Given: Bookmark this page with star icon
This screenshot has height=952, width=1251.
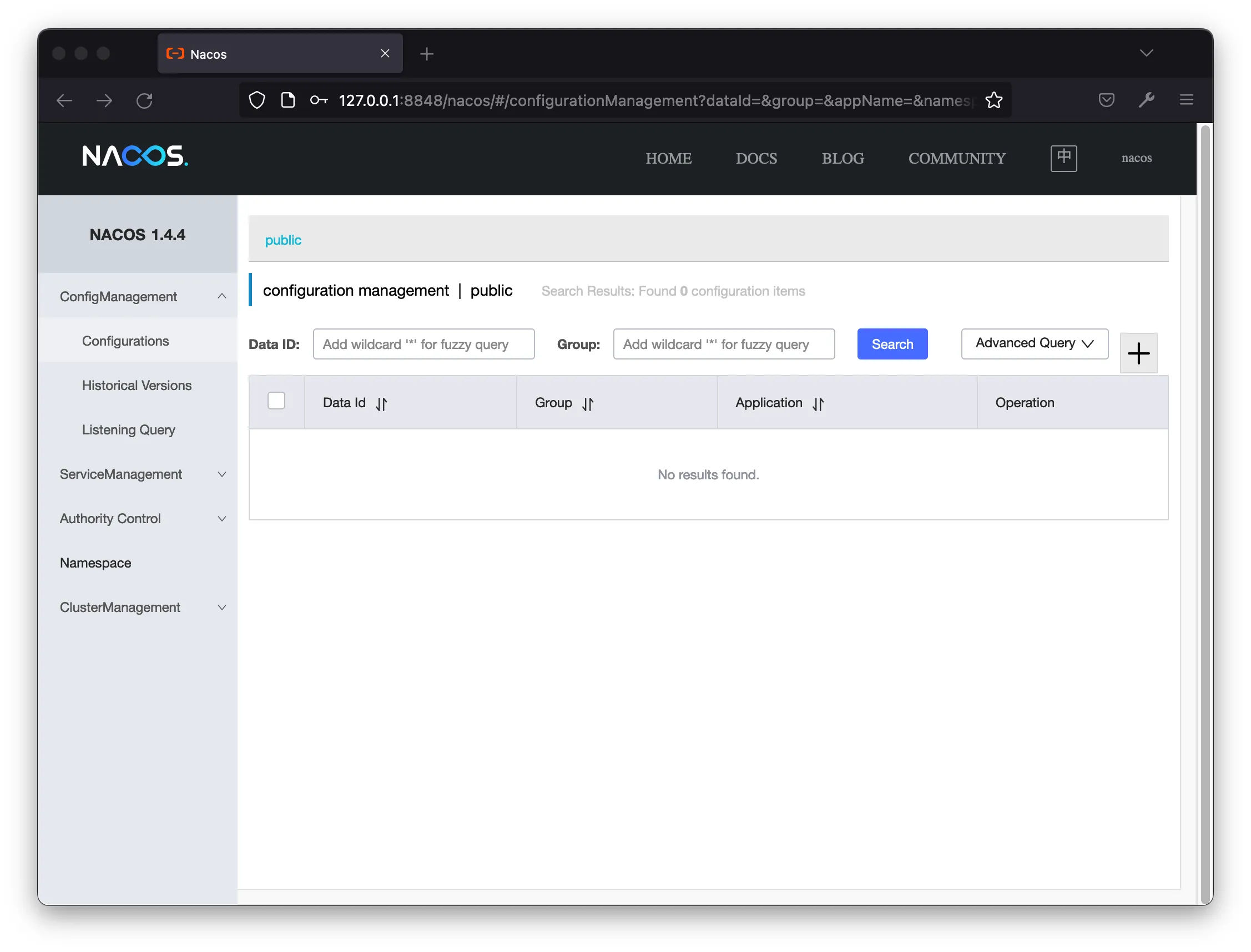Looking at the screenshot, I should pos(993,100).
